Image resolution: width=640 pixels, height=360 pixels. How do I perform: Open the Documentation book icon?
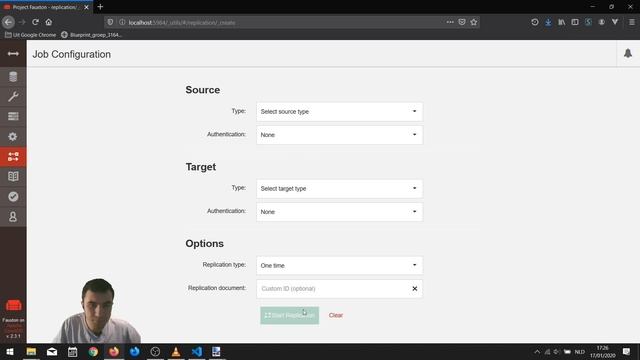(13, 176)
